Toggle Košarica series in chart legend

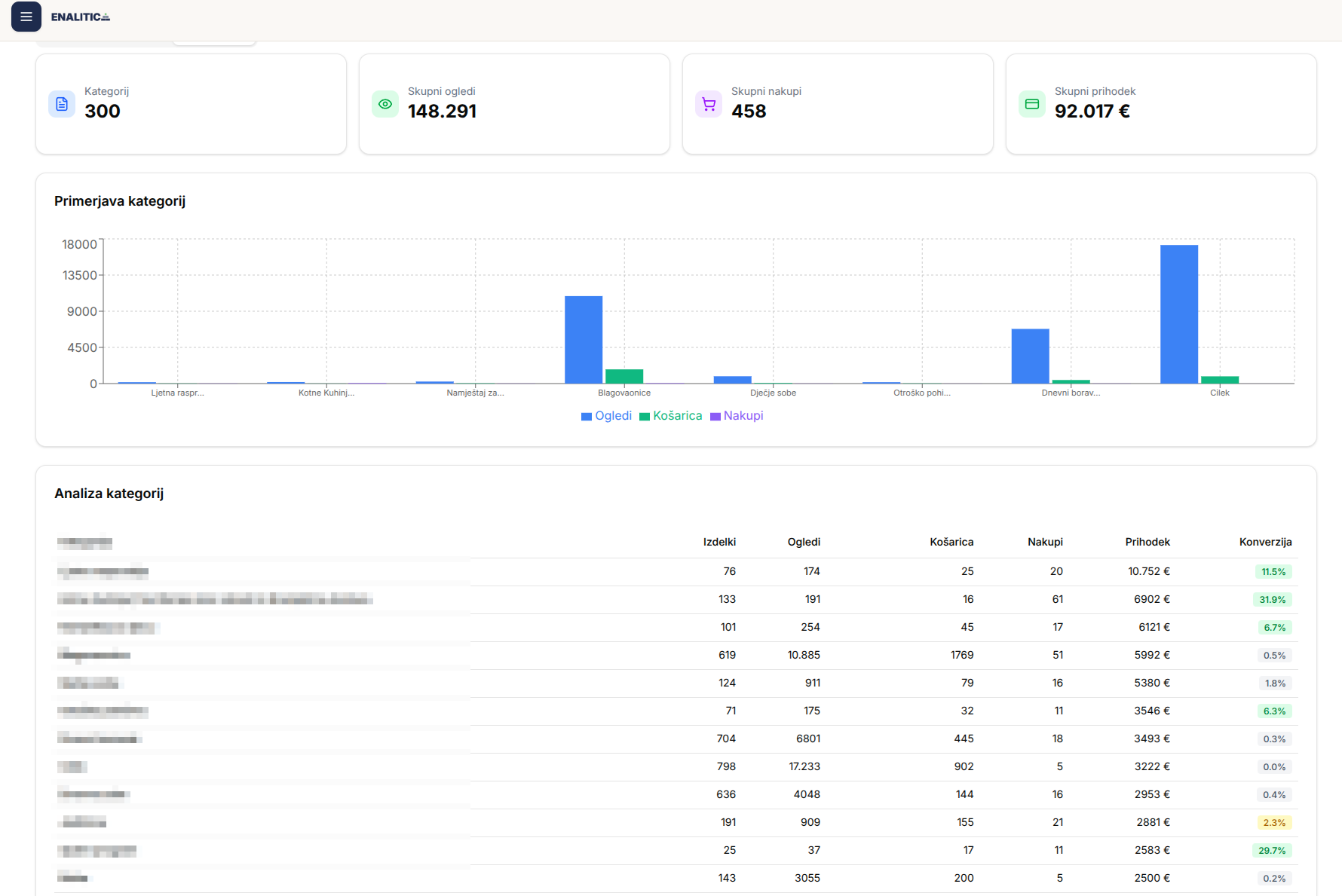[x=670, y=416]
